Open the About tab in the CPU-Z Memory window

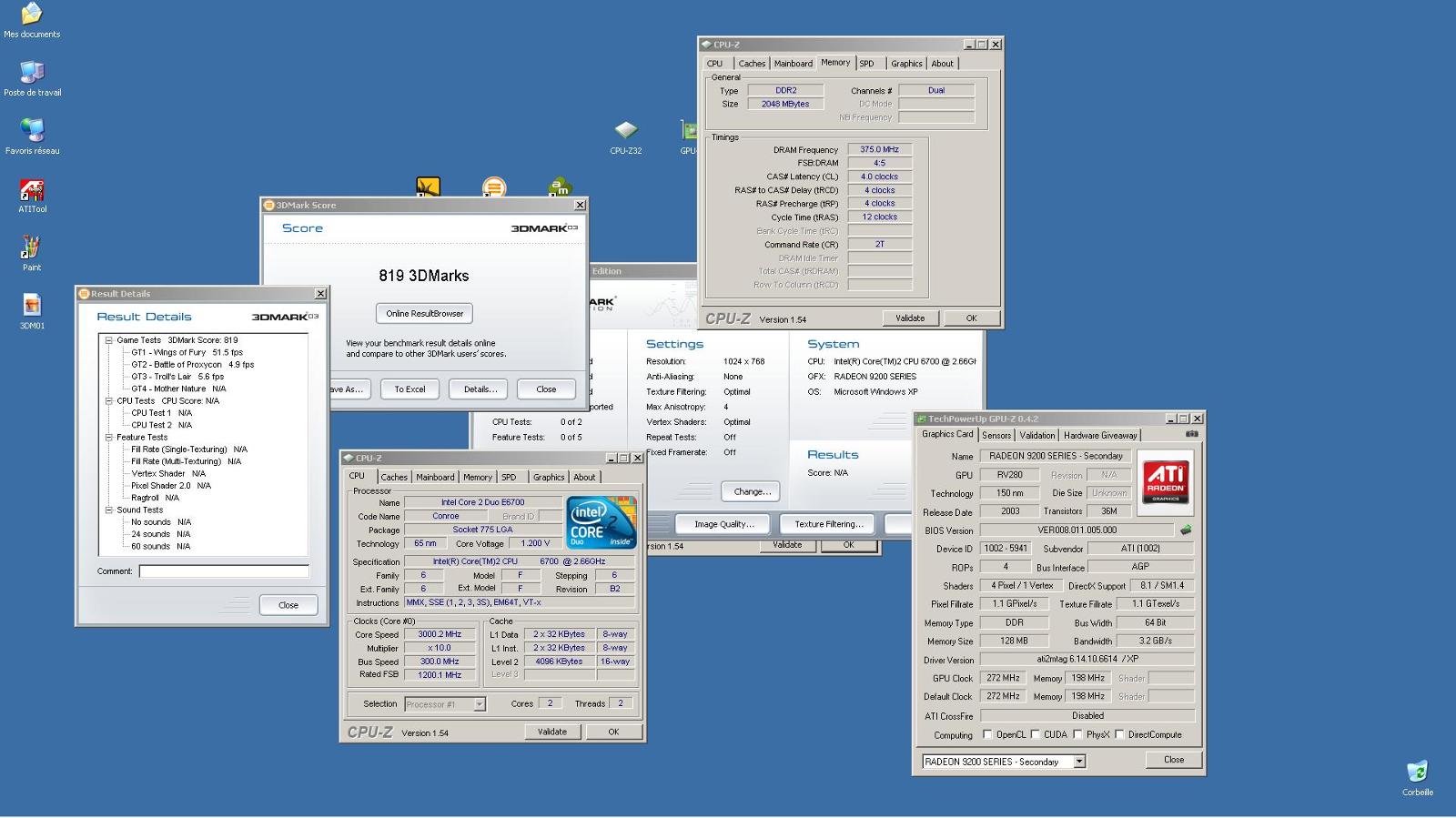click(943, 64)
